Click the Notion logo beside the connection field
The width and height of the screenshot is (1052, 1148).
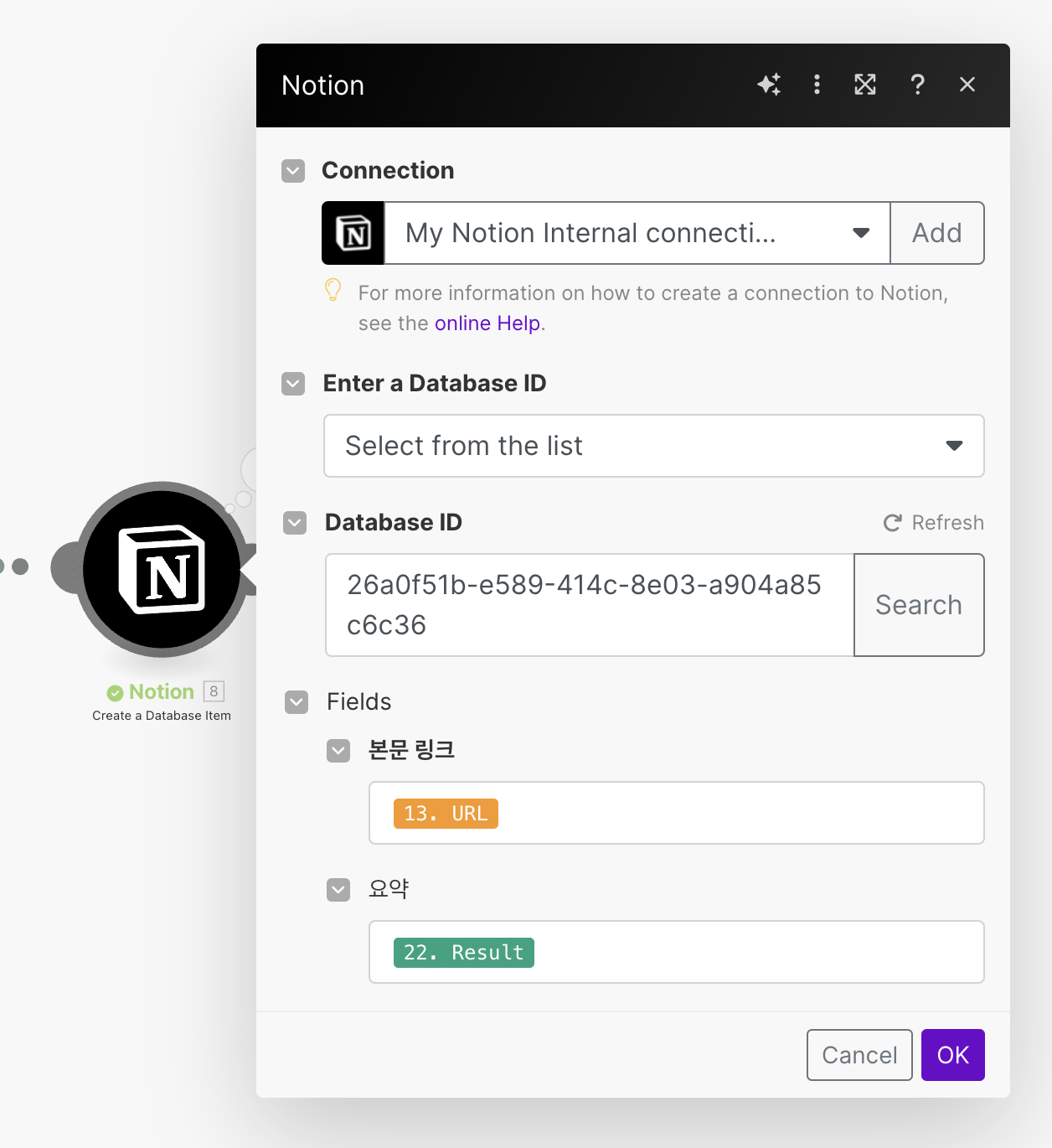352,233
